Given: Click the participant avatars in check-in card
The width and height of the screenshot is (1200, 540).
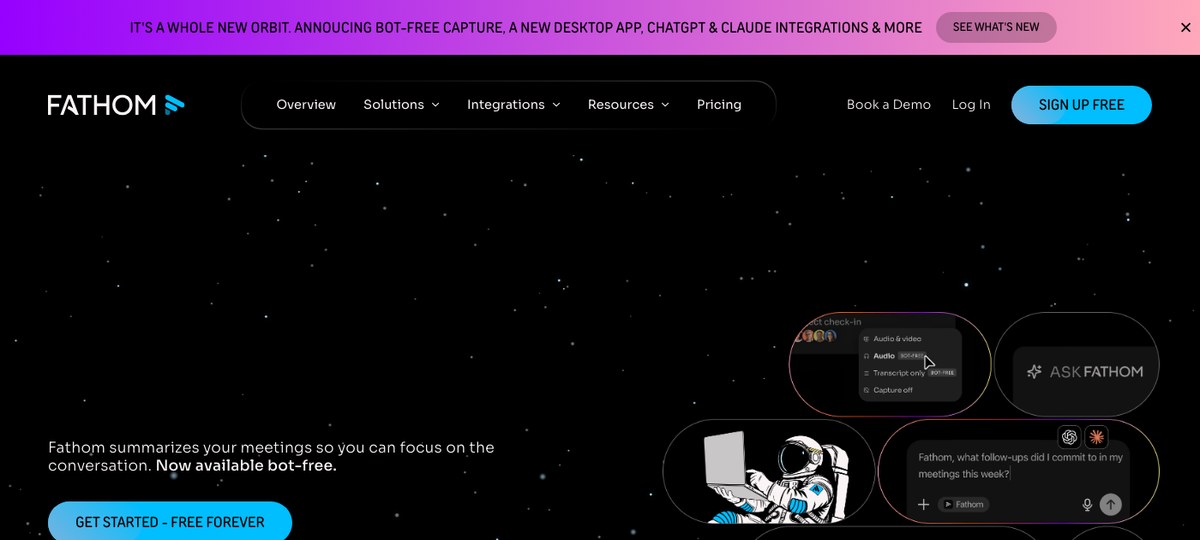Looking at the screenshot, I should pos(819,337).
